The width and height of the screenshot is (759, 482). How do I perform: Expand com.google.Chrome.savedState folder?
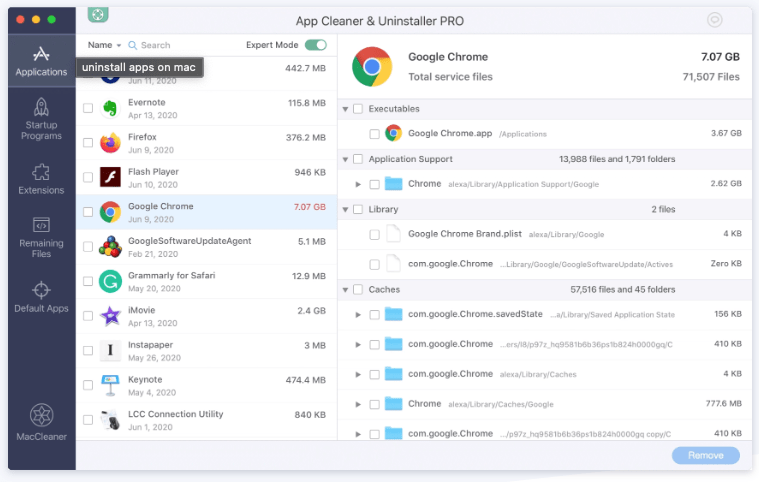[x=358, y=315]
